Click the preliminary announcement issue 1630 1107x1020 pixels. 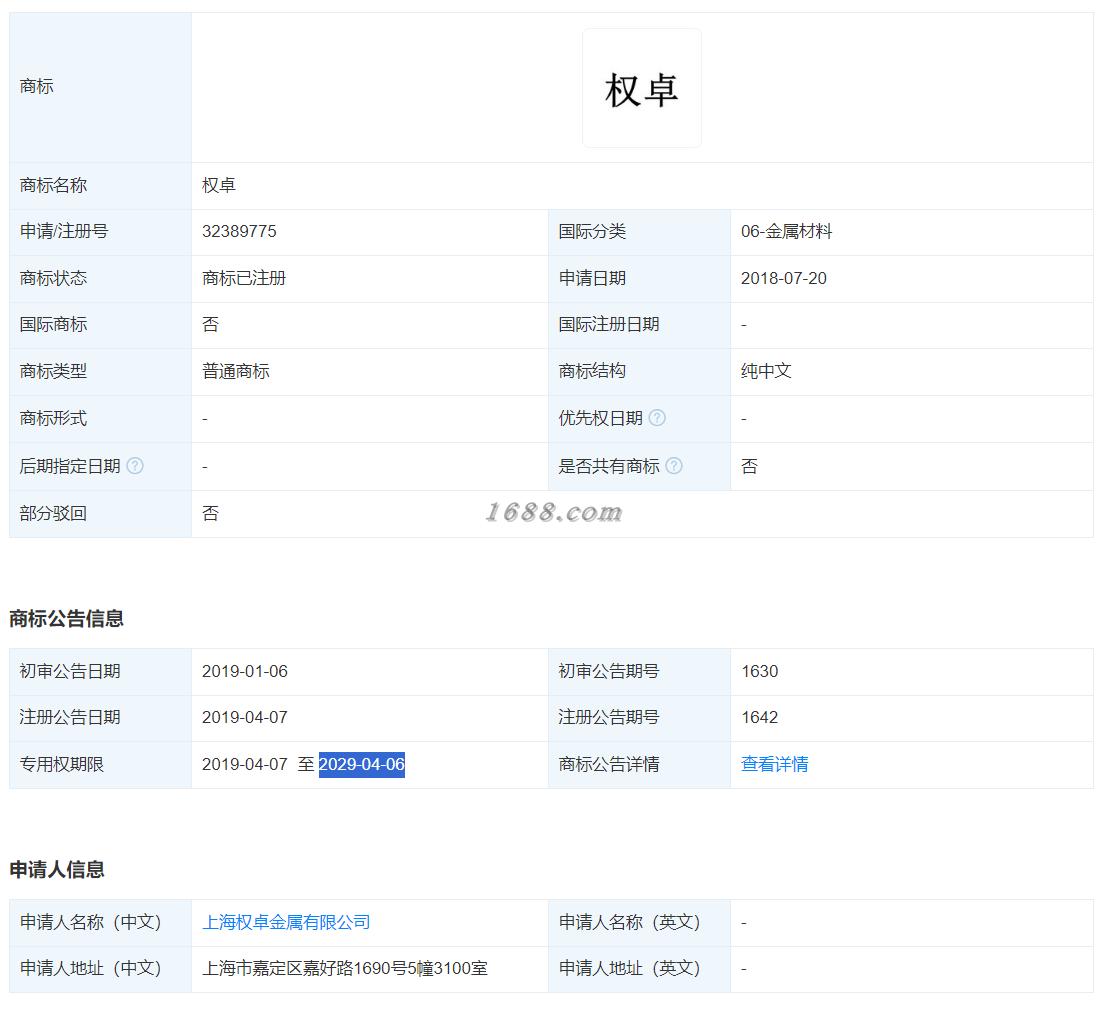coord(760,671)
